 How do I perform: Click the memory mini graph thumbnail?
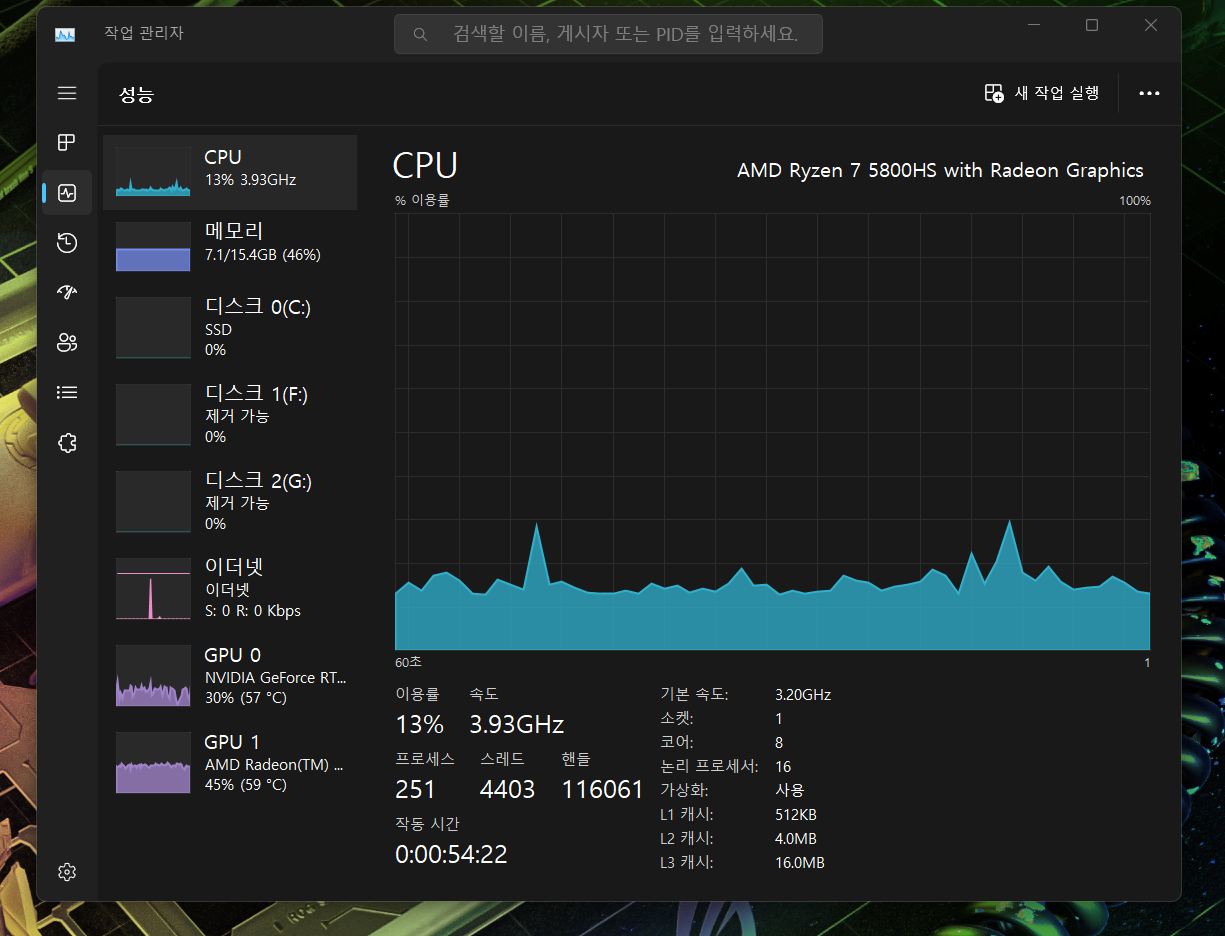pyautogui.click(x=153, y=246)
